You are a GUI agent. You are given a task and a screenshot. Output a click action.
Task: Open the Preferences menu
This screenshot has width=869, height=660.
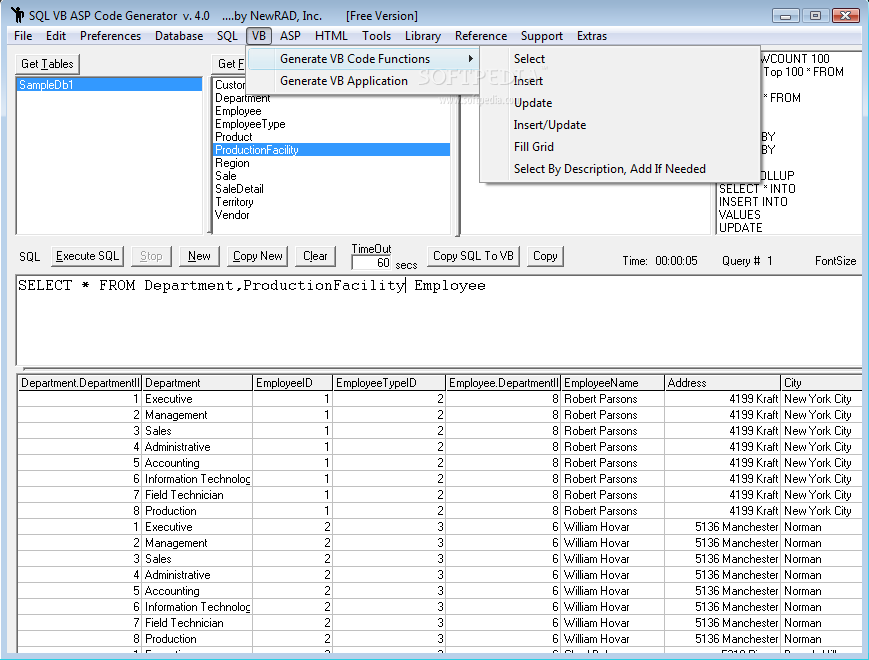[x=110, y=36]
